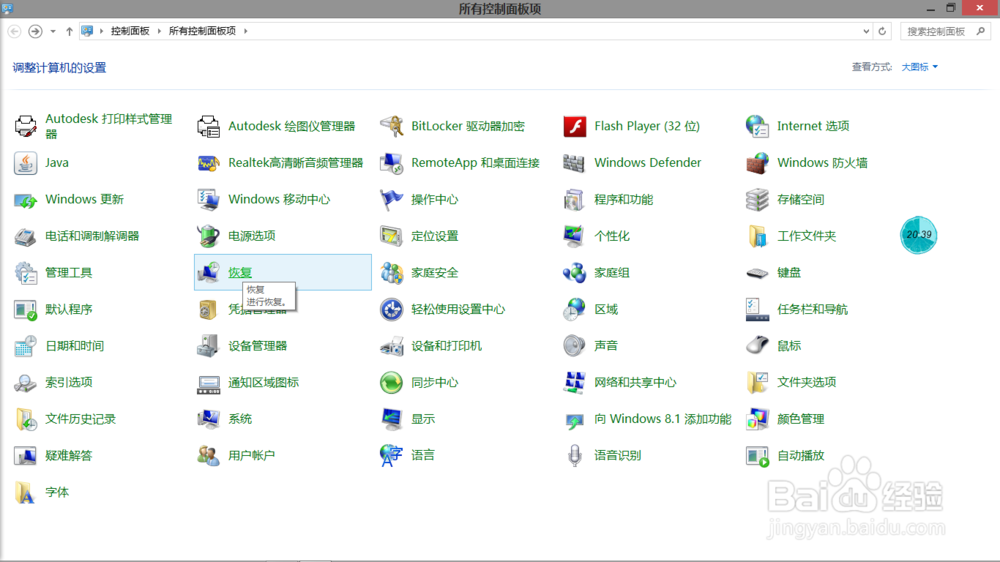Screen dimensions: 1000x562
Task: Expand chevron after 控制面板 breadcrumb
Action: 159,31
